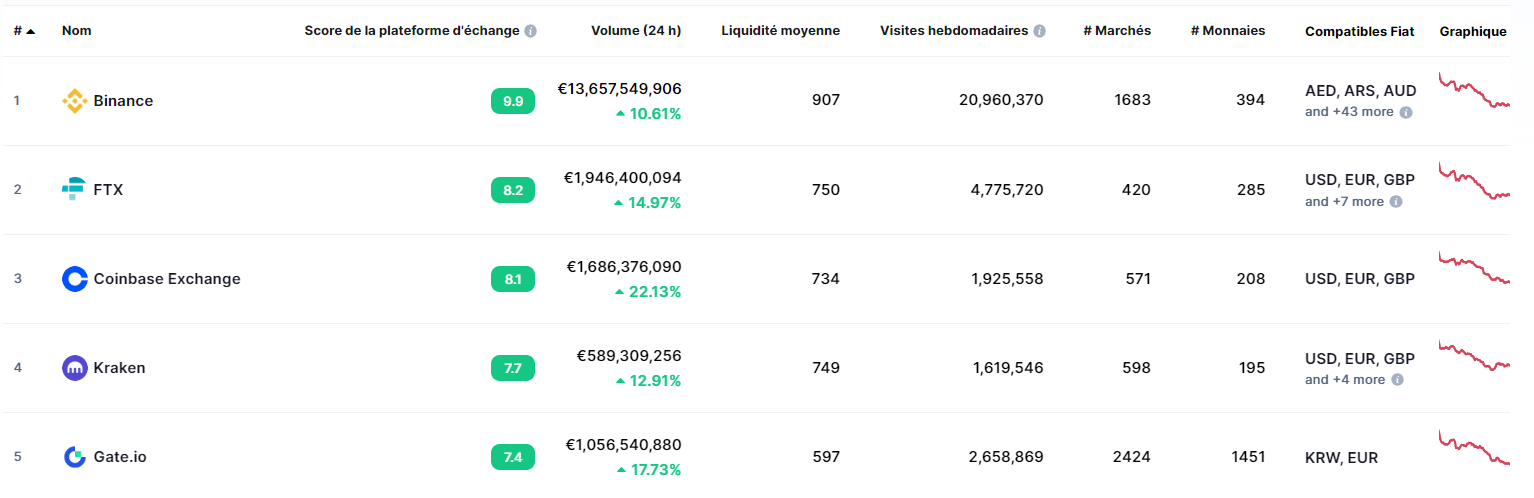Sort by Liquidité moyenne column
Image resolution: width=1534 pixels, height=498 pixels.
click(781, 31)
